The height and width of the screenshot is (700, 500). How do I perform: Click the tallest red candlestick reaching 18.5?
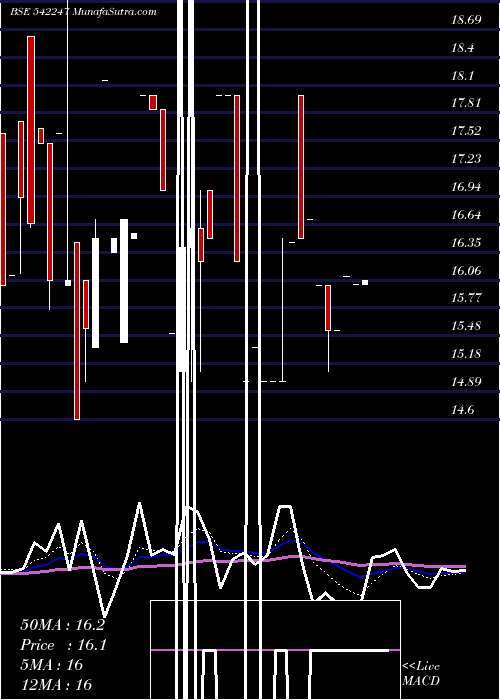click(x=31, y=130)
